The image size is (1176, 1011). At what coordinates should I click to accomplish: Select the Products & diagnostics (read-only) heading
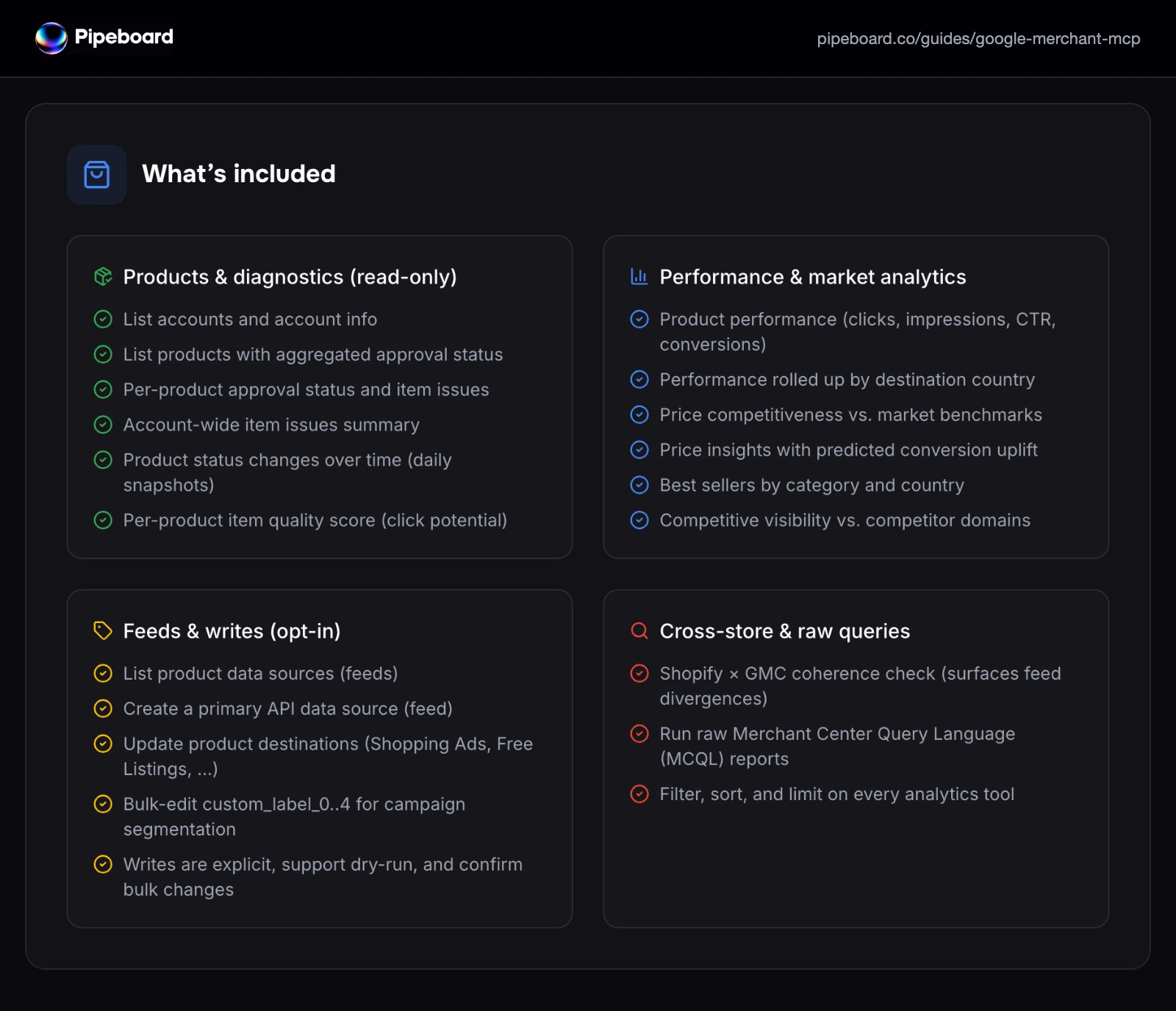point(290,277)
